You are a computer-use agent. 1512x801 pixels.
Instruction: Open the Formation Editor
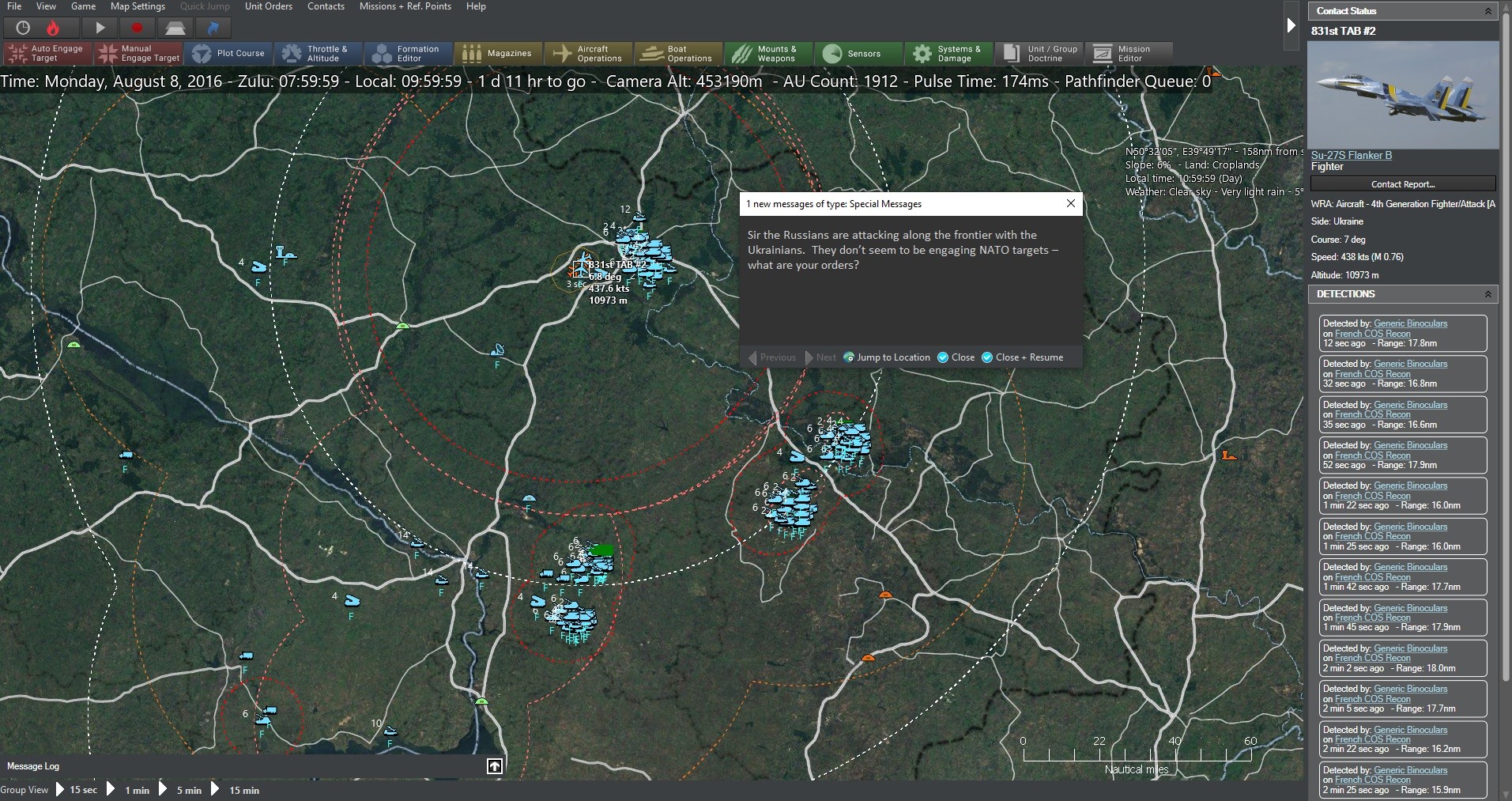pyautogui.click(x=408, y=53)
